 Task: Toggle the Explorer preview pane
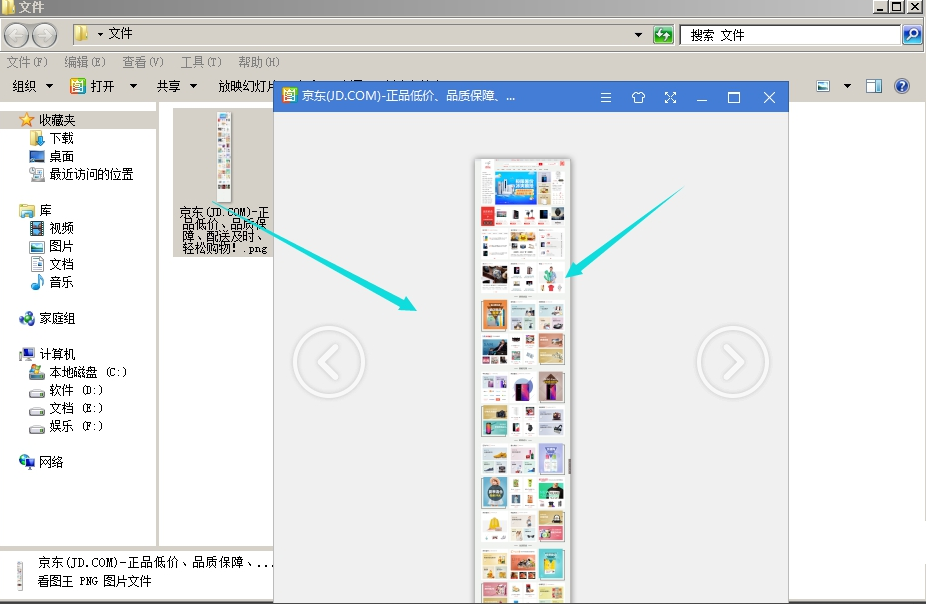click(x=874, y=86)
